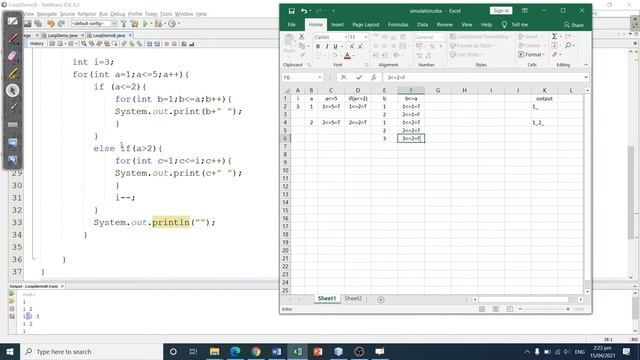Screen dimensions: 640x360
Task: Increase font size with the larger A icon
Action: pos(352,47)
